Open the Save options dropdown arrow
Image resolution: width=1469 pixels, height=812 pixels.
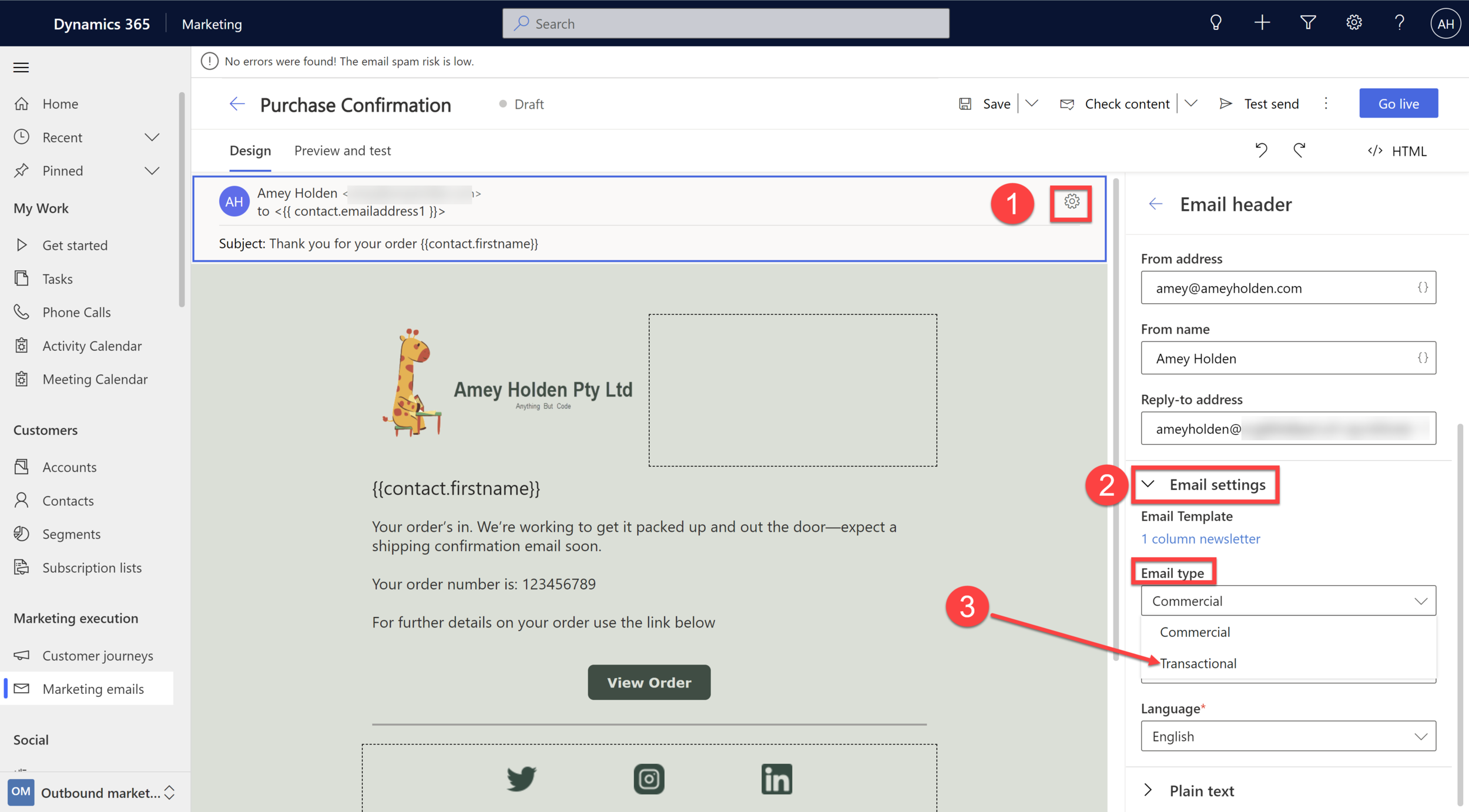tap(1032, 104)
